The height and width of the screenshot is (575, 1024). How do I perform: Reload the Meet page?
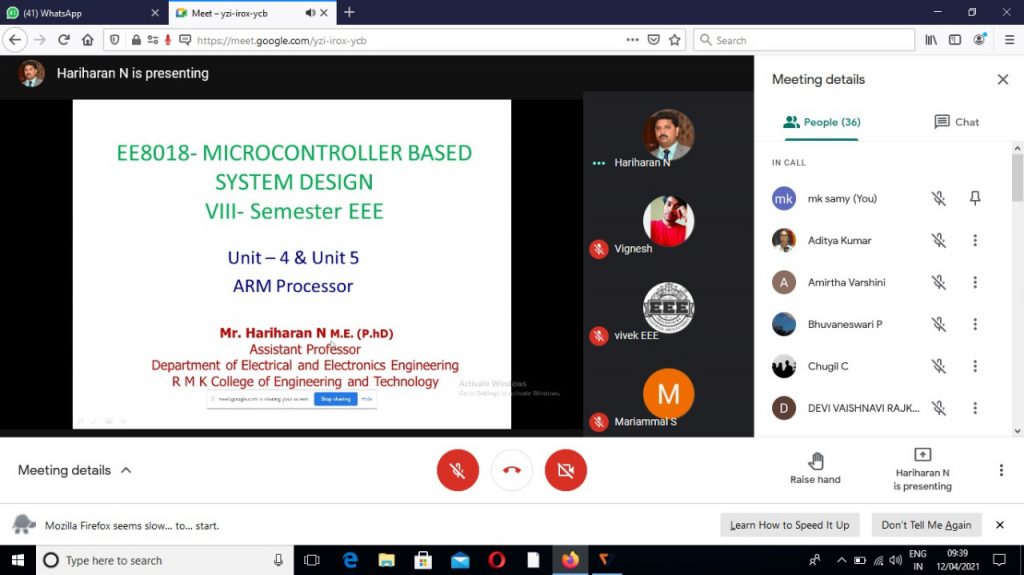tap(64, 40)
